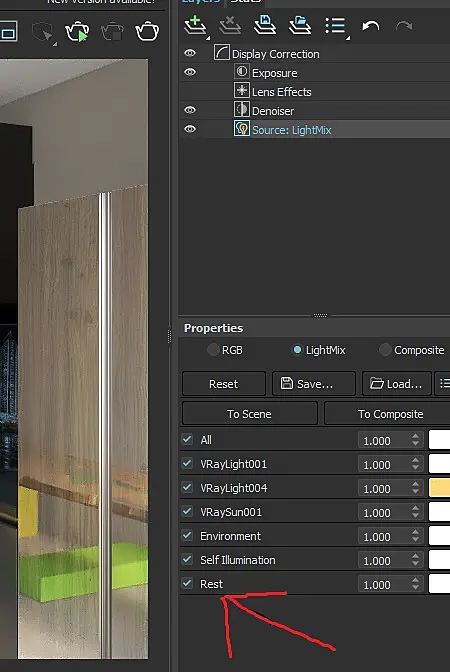This screenshot has height=672, width=450.
Task: Click the greyed-out abort rendering teapot icon
Action: [112, 32]
